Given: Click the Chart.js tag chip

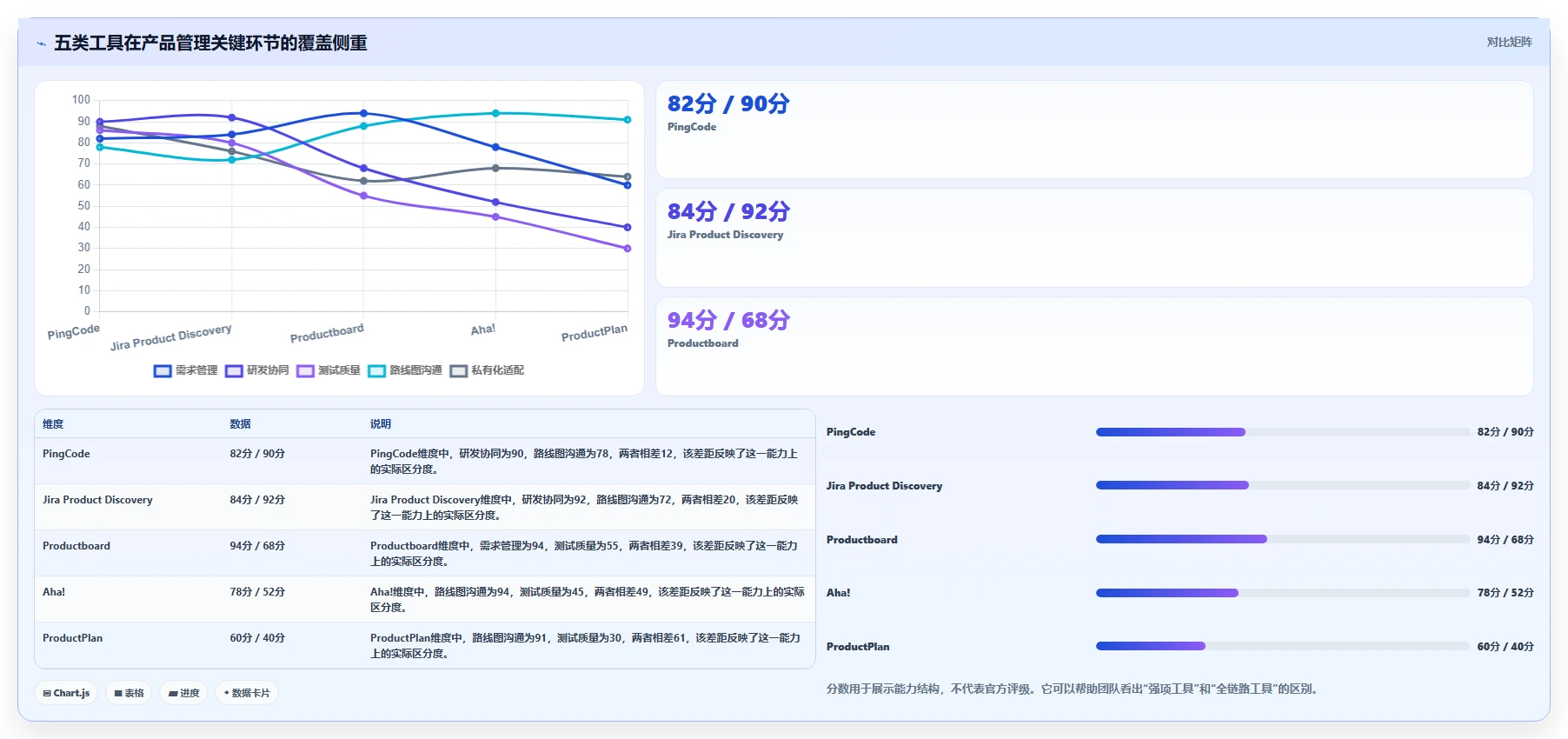Looking at the screenshot, I should point(66,693).
